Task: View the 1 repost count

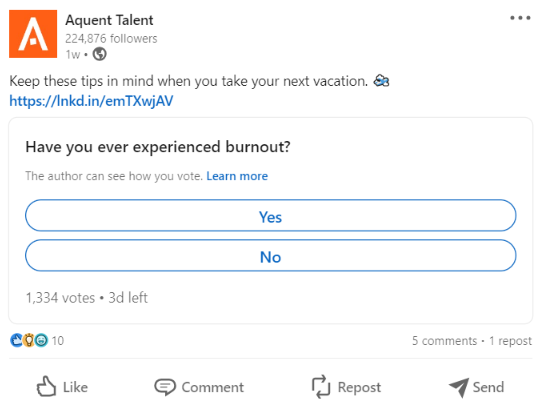Action: [511, 341]
